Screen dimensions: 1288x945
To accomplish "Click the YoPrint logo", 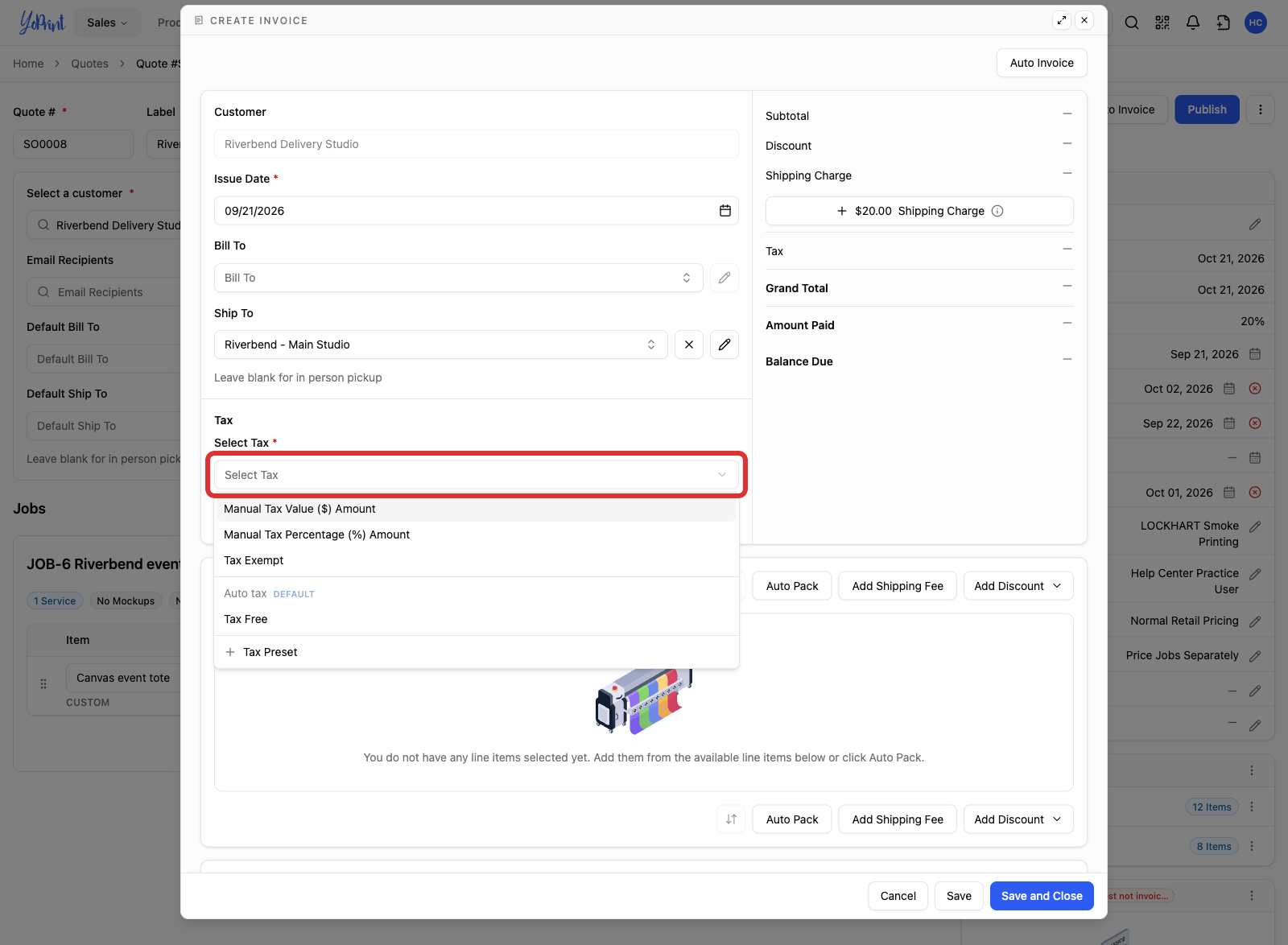I will 42,23.
